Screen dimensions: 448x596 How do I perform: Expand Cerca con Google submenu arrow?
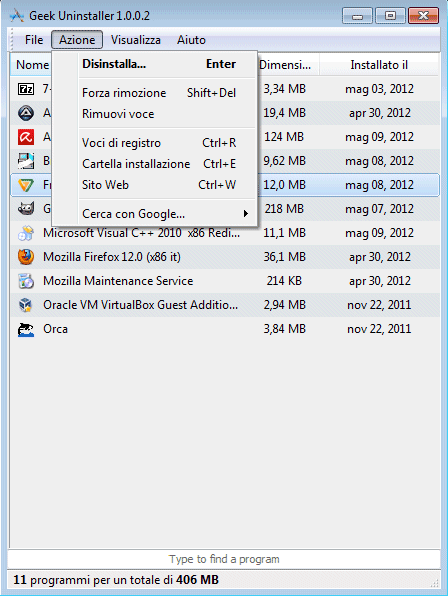[246, 214]
